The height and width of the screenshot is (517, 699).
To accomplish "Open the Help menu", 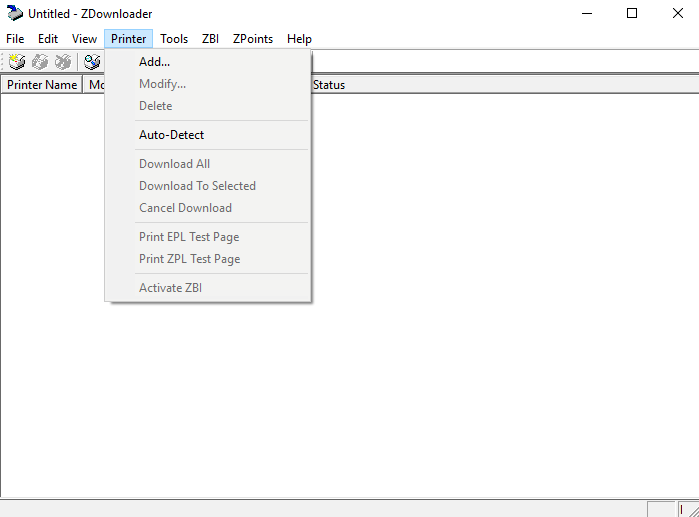I will (299, 39).
